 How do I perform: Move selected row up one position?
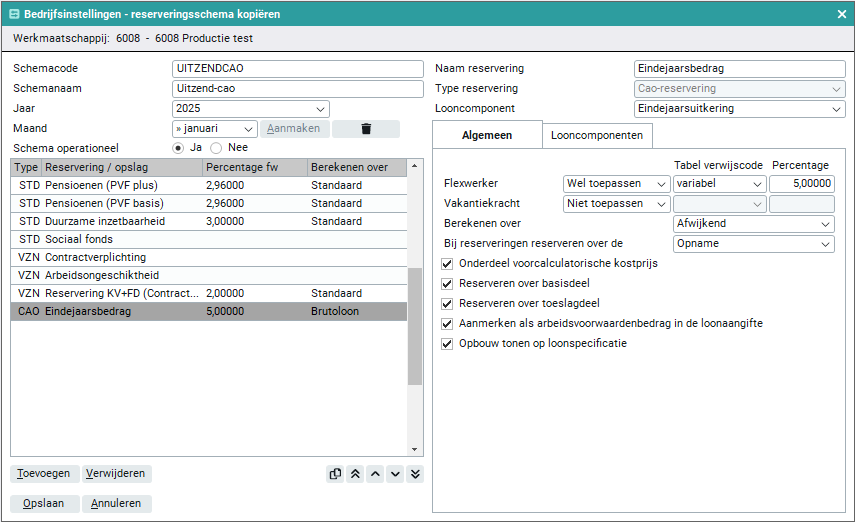tap(375, 474)
